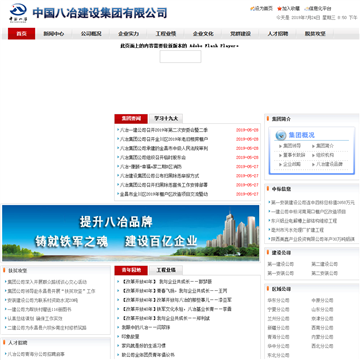Viewport: 360px width, 360px height.
Task: Open the 企业实力 menu
Action: pyautogui.click(x=128, y=34)
